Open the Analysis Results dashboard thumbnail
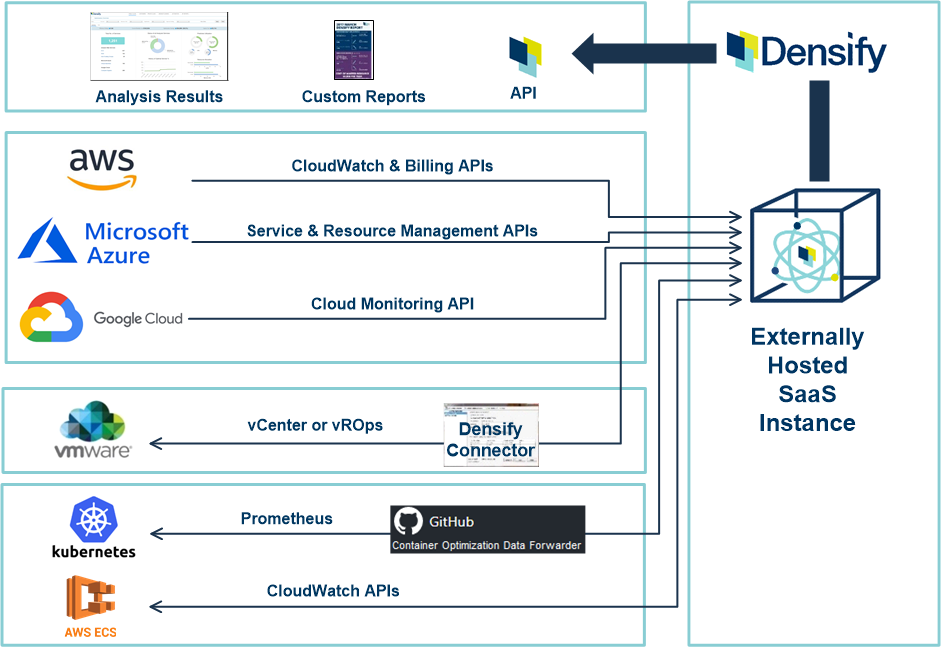 pos(159,47)
